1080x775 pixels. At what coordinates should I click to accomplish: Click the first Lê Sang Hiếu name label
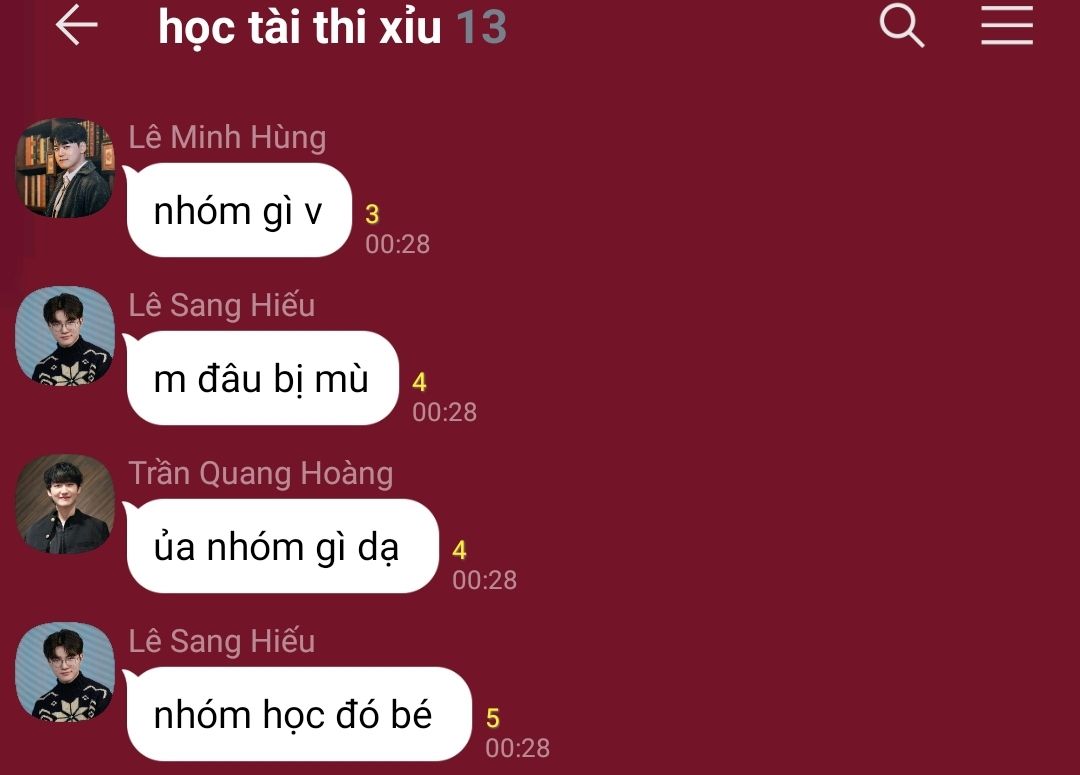(222, 306)
